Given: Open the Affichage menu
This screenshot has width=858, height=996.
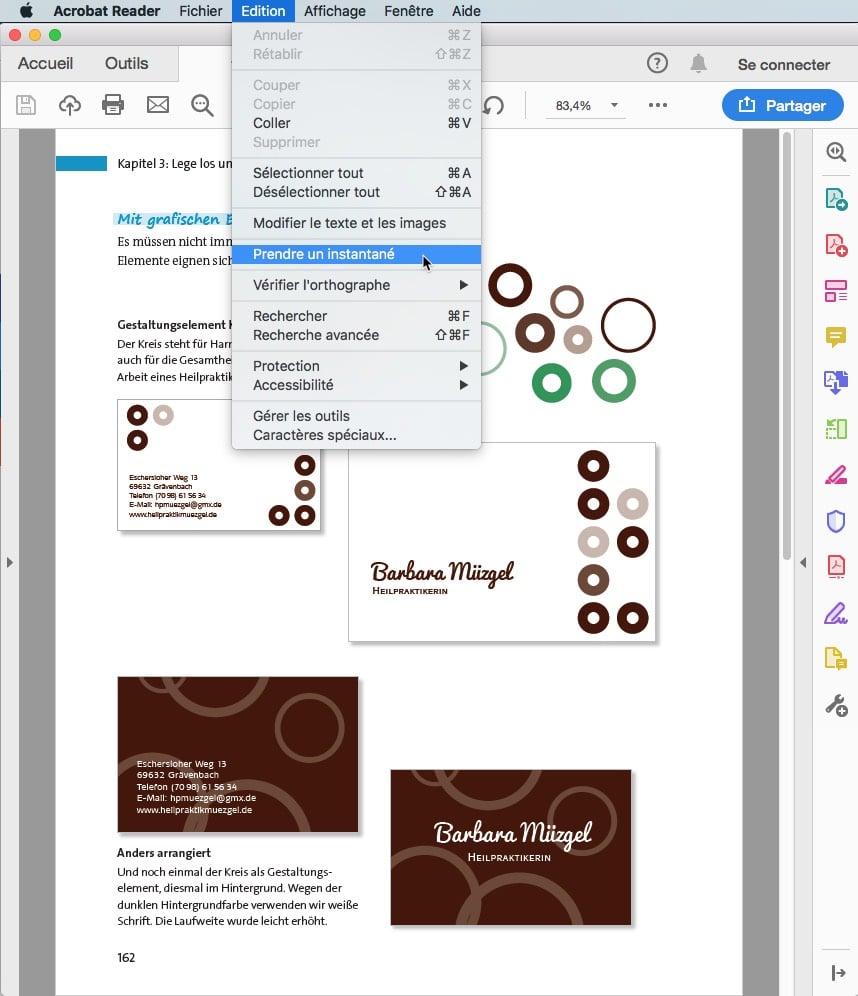Looking at the screenshot, I should [334, 11].
